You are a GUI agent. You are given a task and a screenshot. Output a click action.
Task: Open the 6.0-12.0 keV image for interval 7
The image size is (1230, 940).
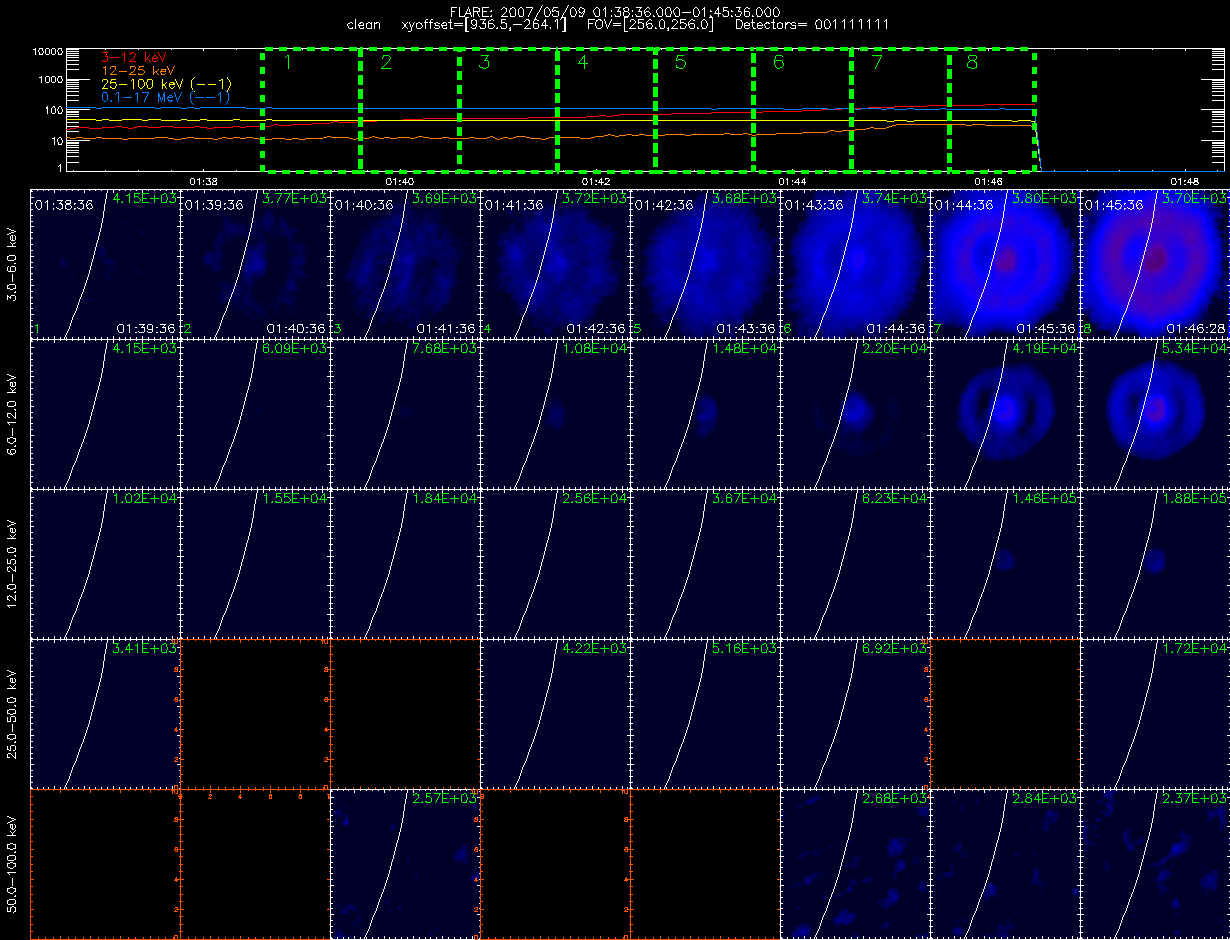click(x=1005, y=413)
